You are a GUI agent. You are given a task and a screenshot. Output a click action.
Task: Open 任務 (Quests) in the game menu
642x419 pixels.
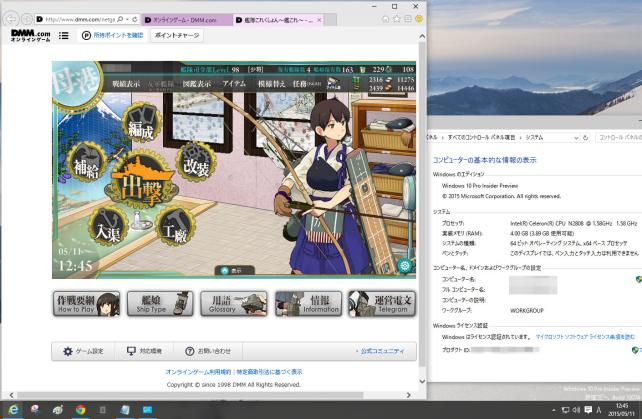306,84
